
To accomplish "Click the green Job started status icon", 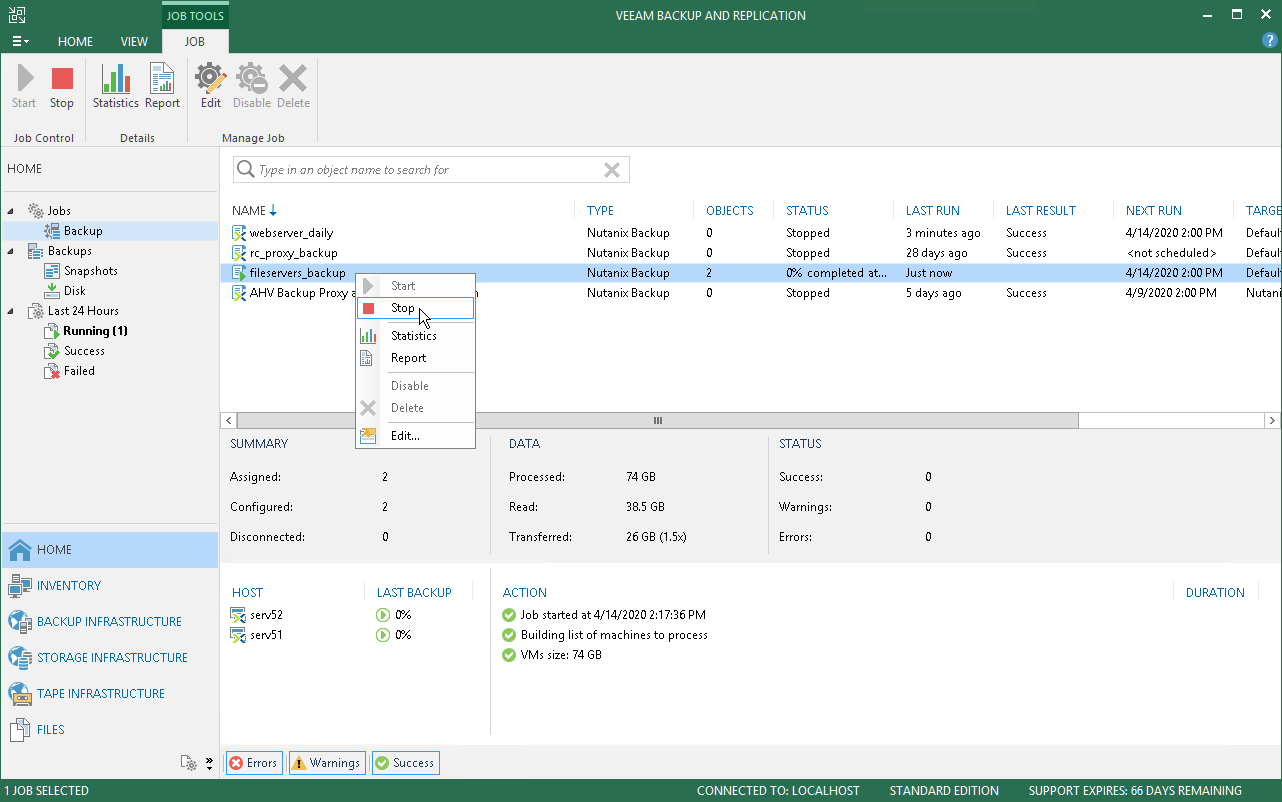I will [x=510, y=615].
